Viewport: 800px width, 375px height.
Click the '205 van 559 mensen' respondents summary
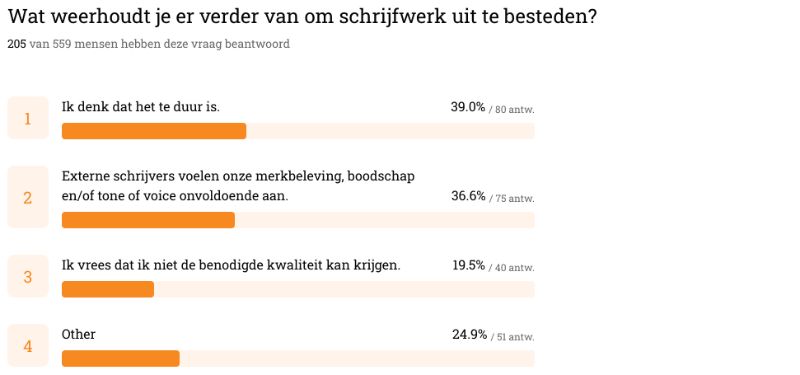tap(148, 44)
